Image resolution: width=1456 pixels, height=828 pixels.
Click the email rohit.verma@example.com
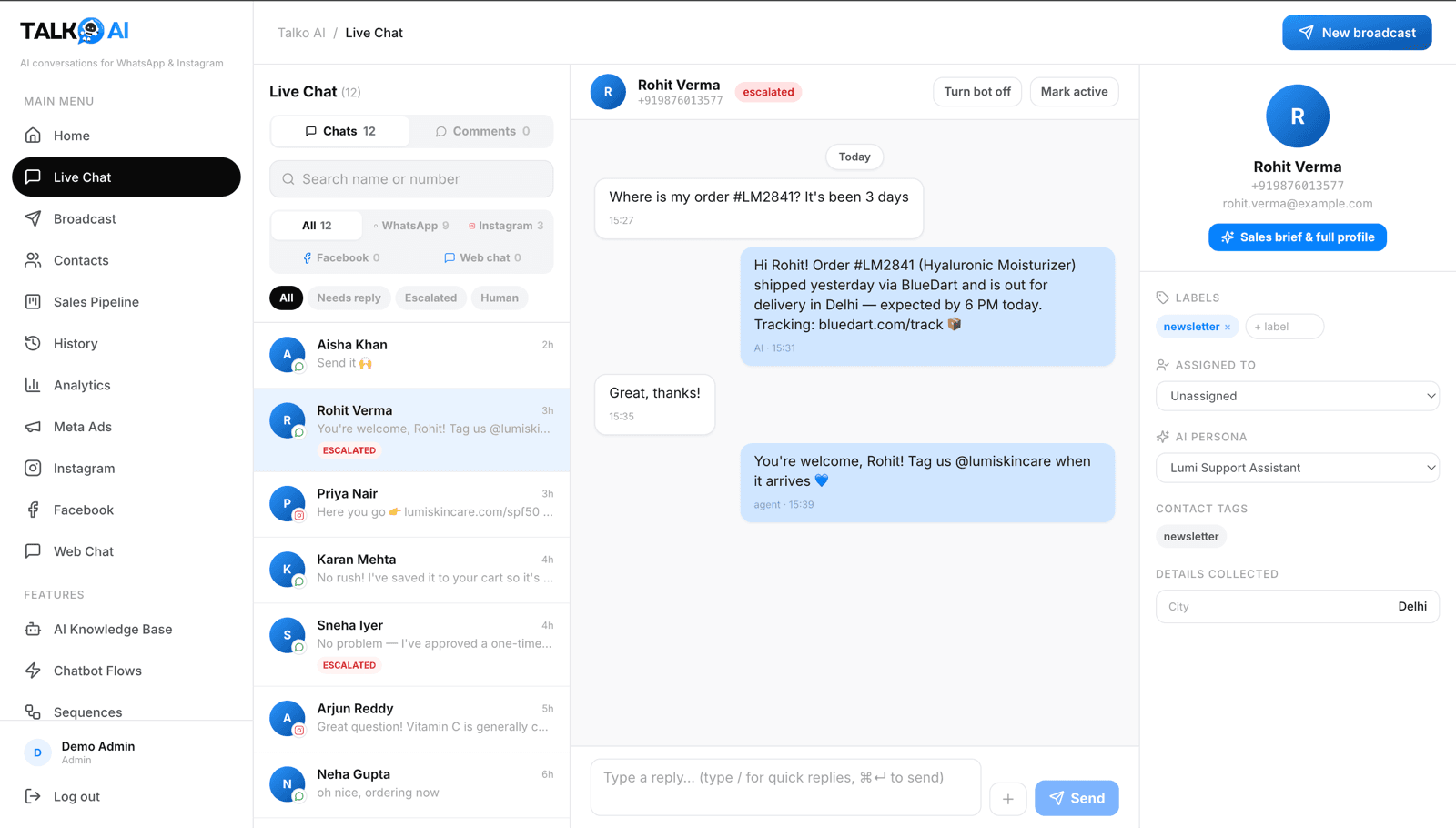pyautogui.click(x=1297, y=204)
